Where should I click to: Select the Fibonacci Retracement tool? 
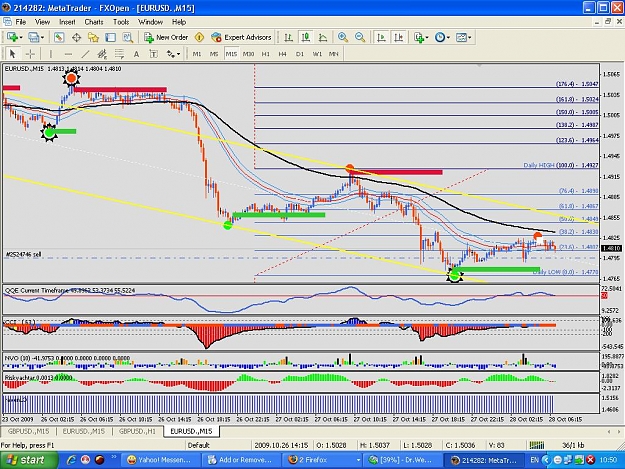click(119, 54)
